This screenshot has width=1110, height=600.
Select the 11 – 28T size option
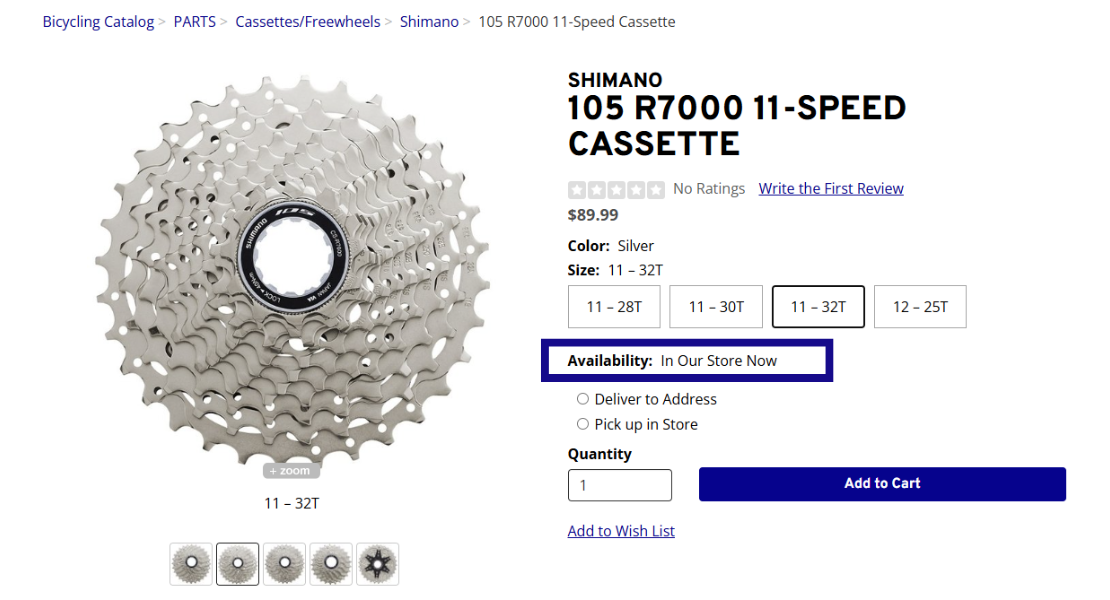pyautogui.click(x=613, y=306)
